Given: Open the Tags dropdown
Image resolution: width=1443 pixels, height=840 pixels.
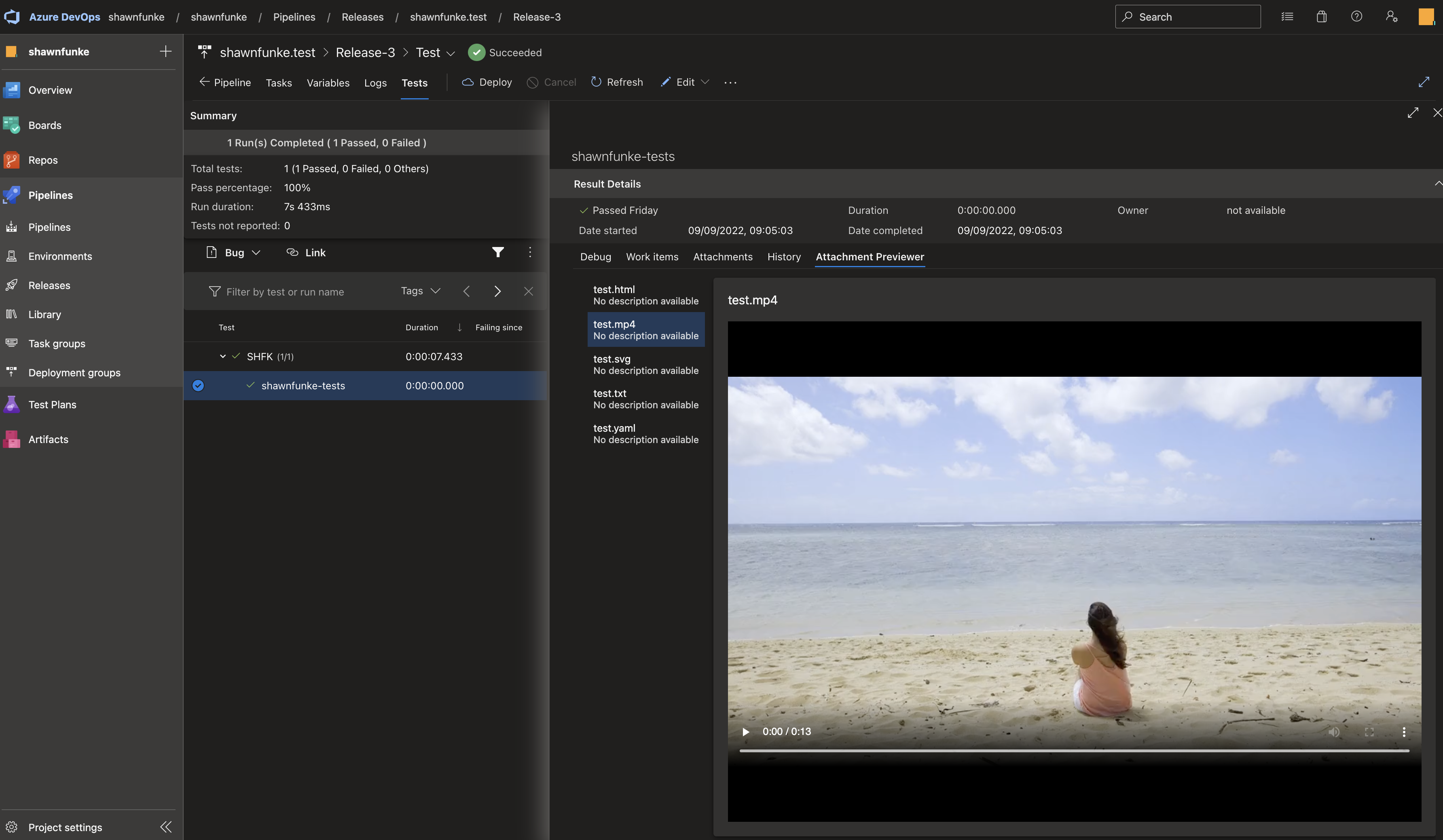Looking at the screenshot, I should click(420, 291).
